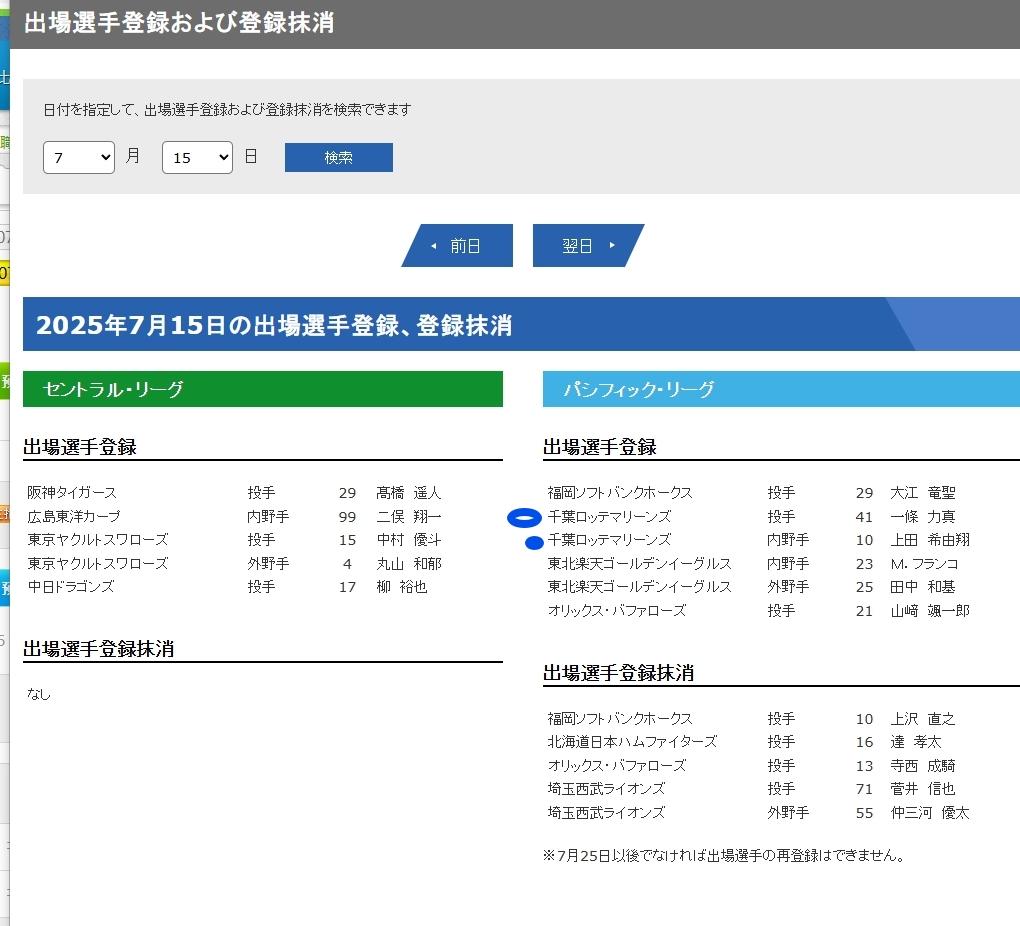Go to the next day with 翌日
The image size is (1020, 926).
click(x=588, y=245)
